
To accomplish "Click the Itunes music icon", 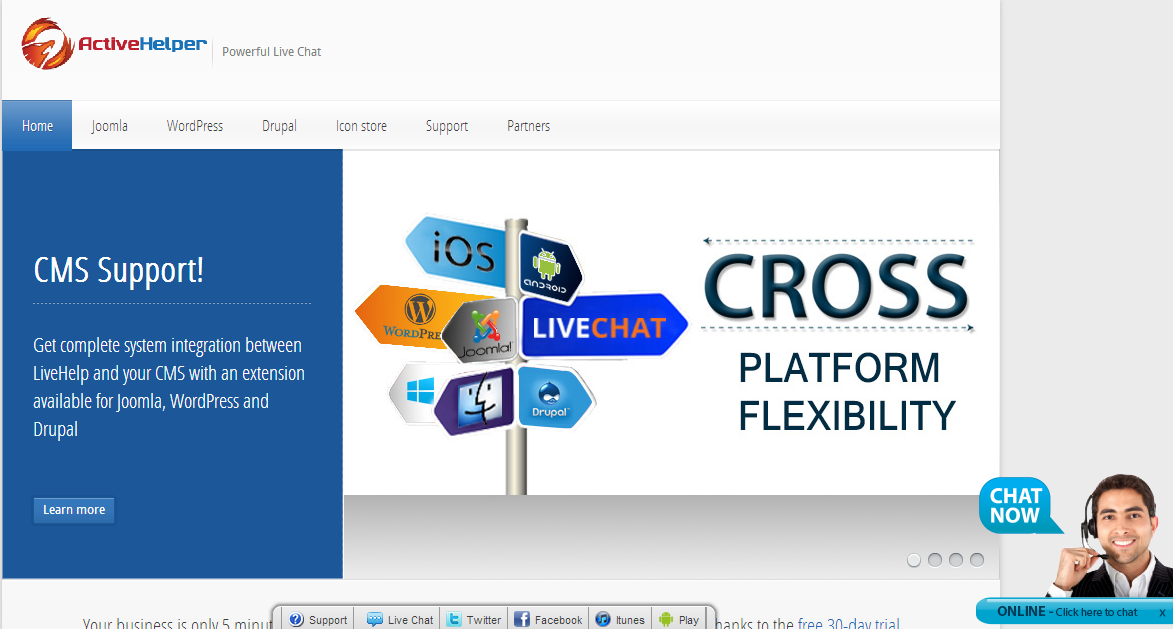I will coord(603,619).
